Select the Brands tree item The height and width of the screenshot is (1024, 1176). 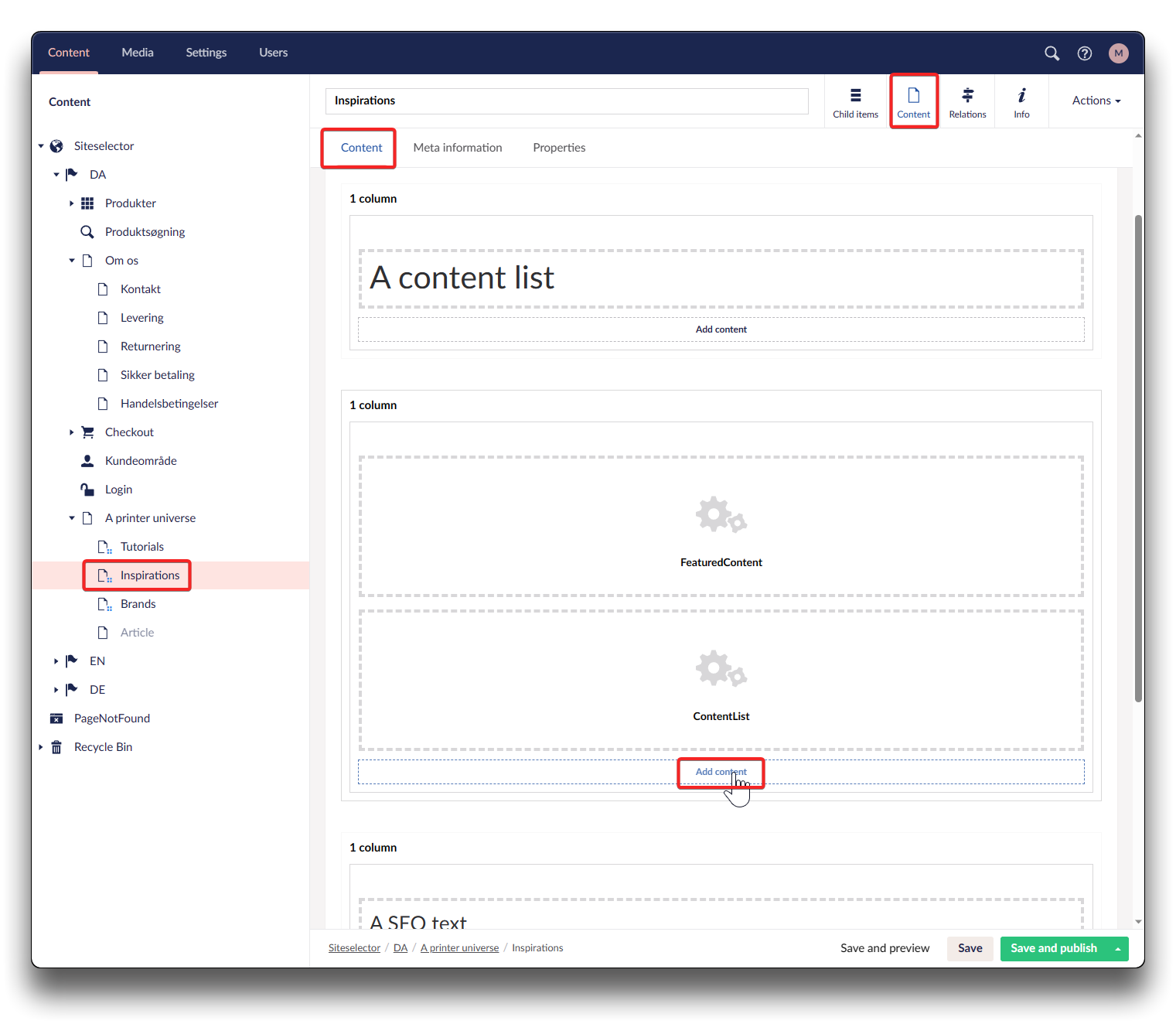[138, 604]
